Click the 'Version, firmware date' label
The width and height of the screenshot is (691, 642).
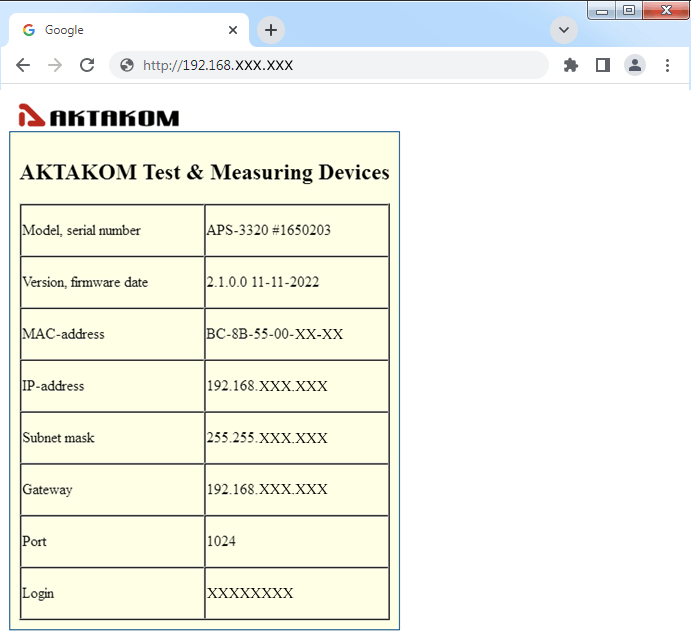pos(85,282)
